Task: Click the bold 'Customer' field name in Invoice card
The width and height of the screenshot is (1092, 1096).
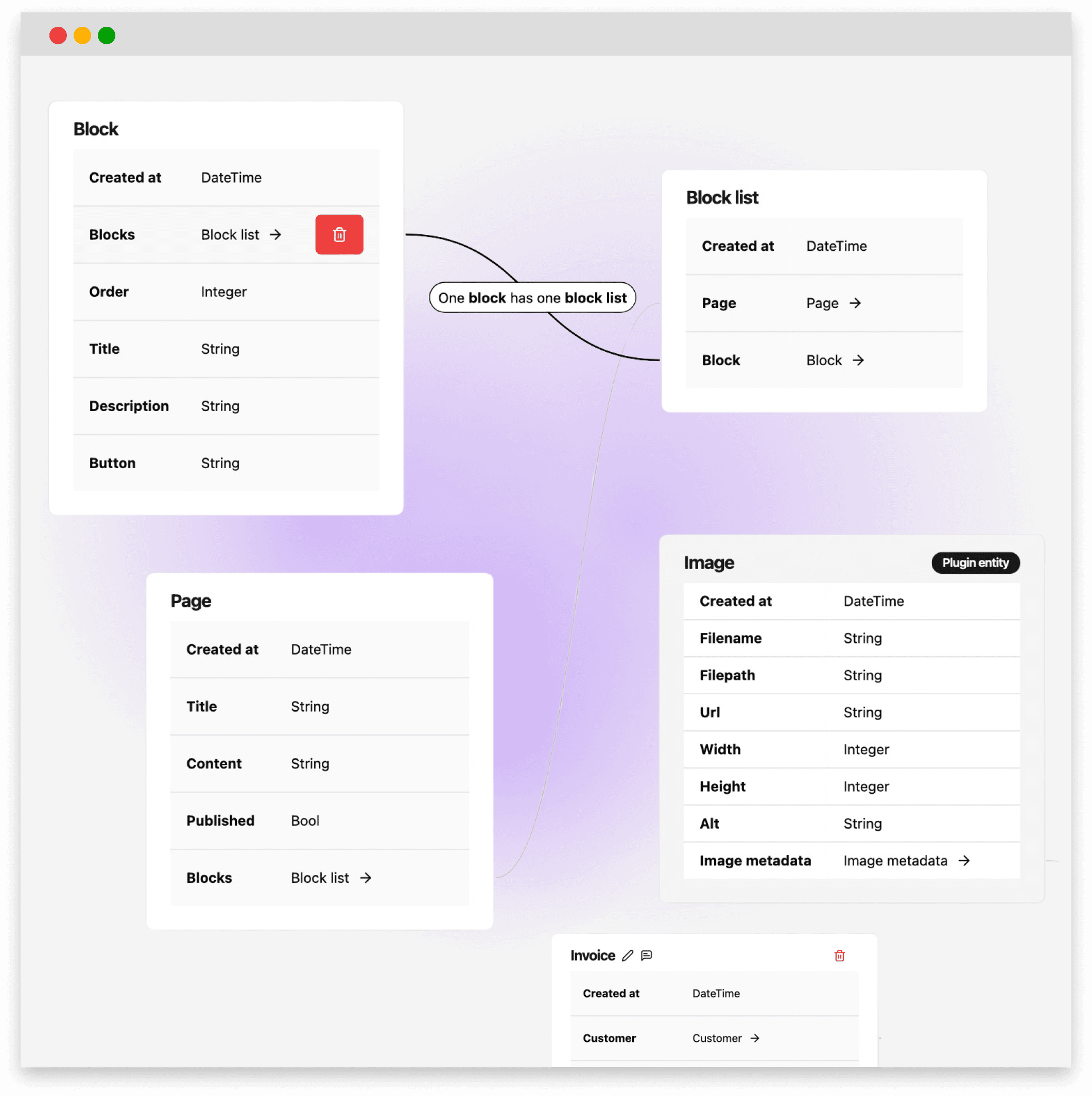Action: (x=609, y=1038)
